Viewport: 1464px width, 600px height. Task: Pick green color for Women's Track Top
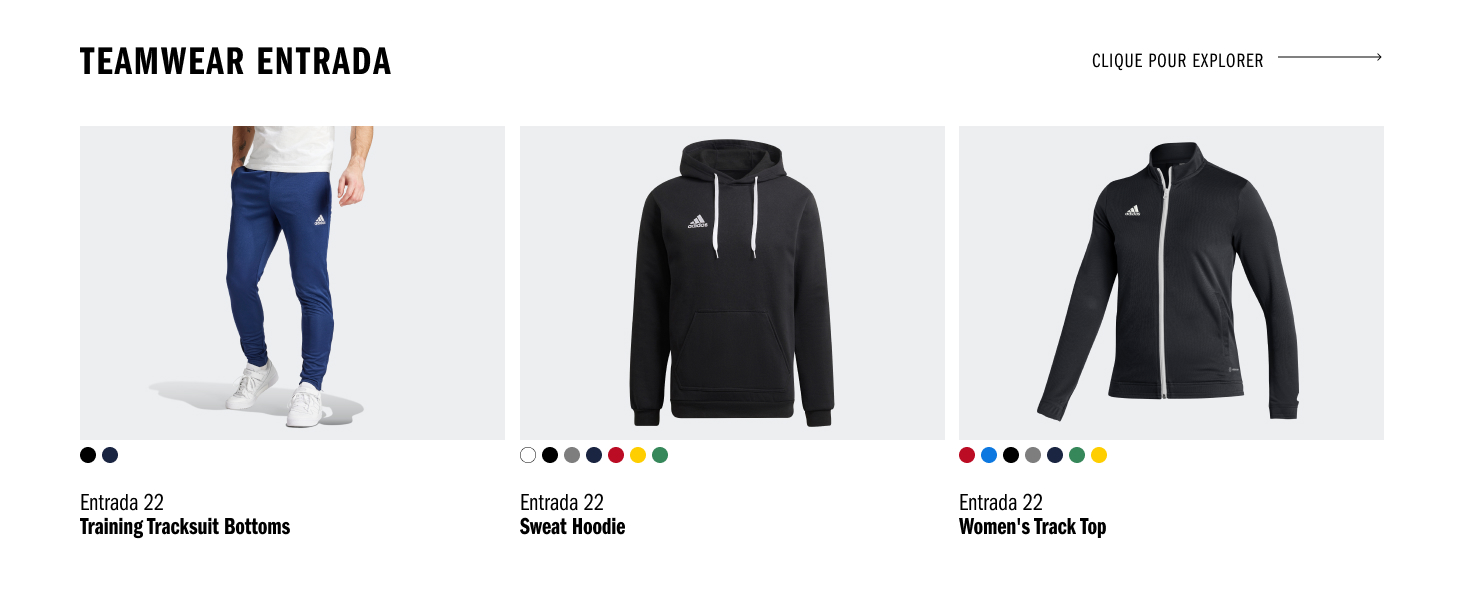click(x=1077, y=455)
